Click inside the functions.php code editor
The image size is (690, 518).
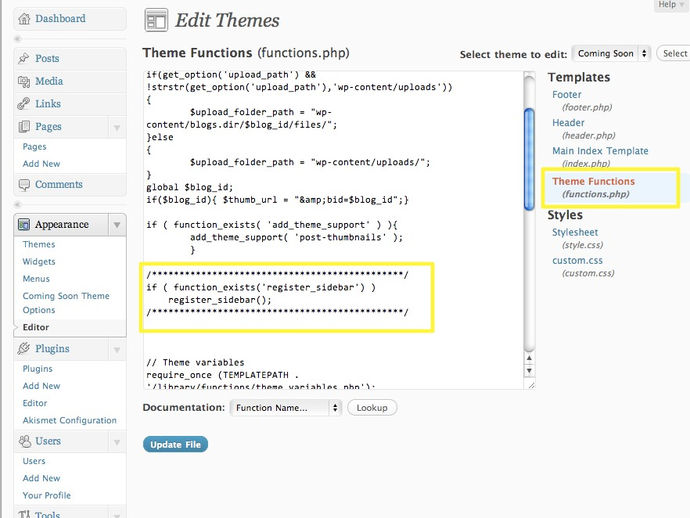[334, 230]
